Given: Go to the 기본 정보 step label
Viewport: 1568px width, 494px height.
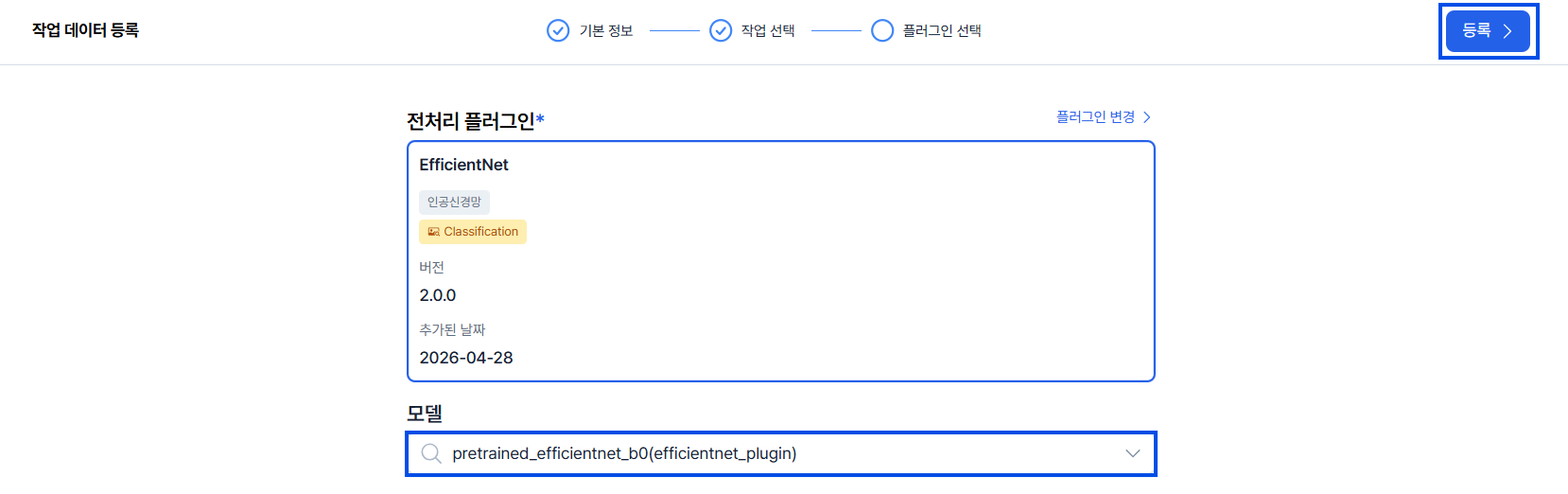Looking at the screenshot, I should (606, 31).
